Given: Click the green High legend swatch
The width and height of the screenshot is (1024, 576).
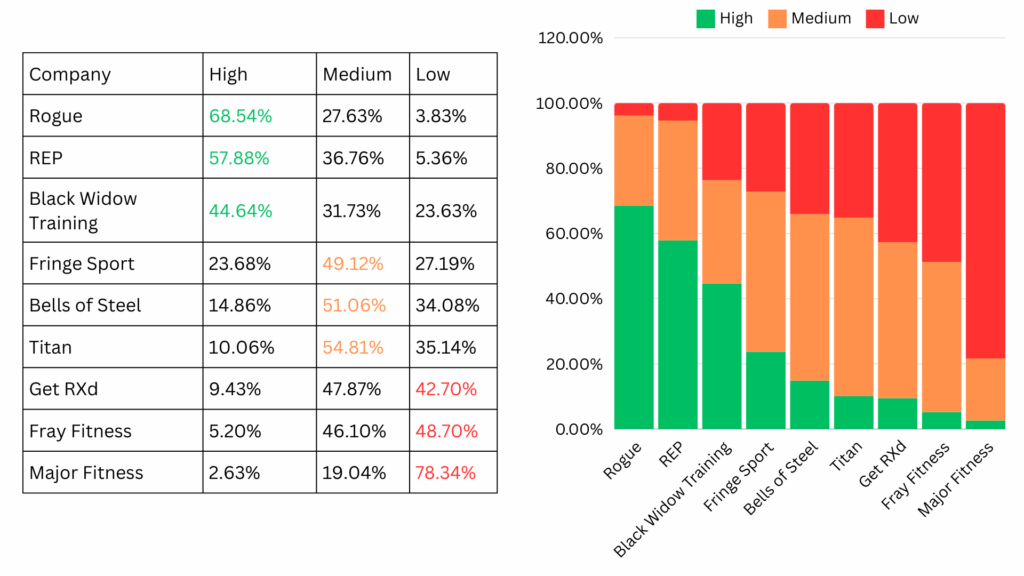Looking at the screenshot, I should pos(706,18).
